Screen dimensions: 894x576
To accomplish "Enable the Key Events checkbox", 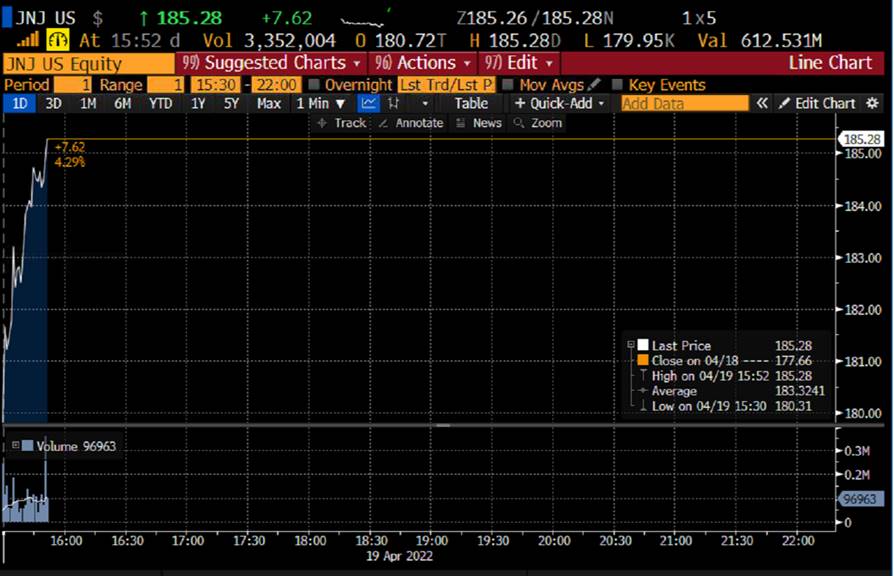I will tap(617, 84).
